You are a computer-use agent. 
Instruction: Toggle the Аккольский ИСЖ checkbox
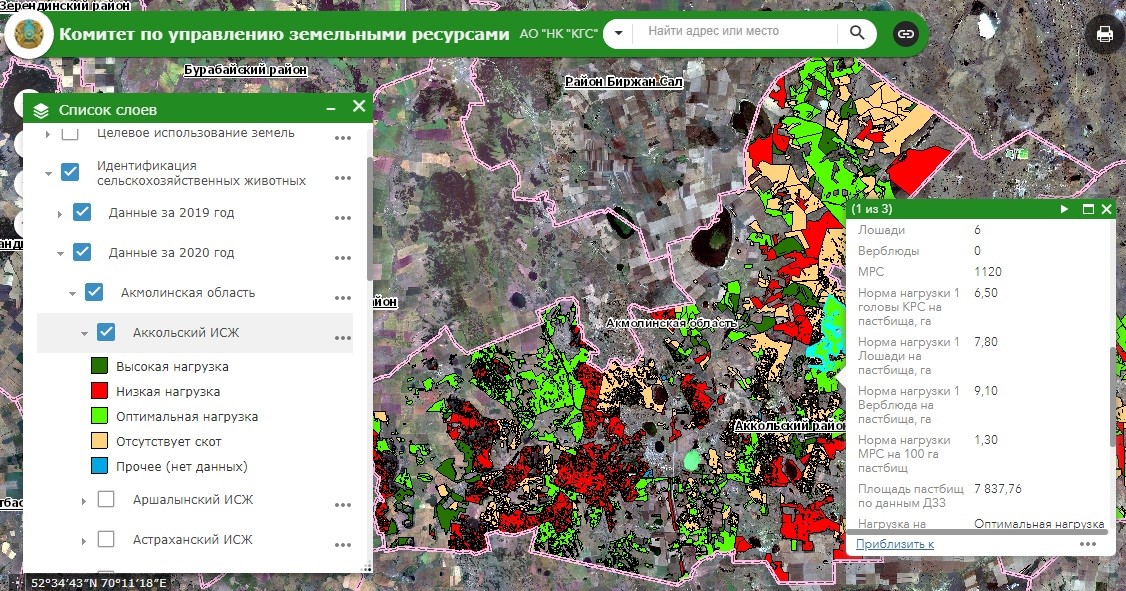[106, 332]
